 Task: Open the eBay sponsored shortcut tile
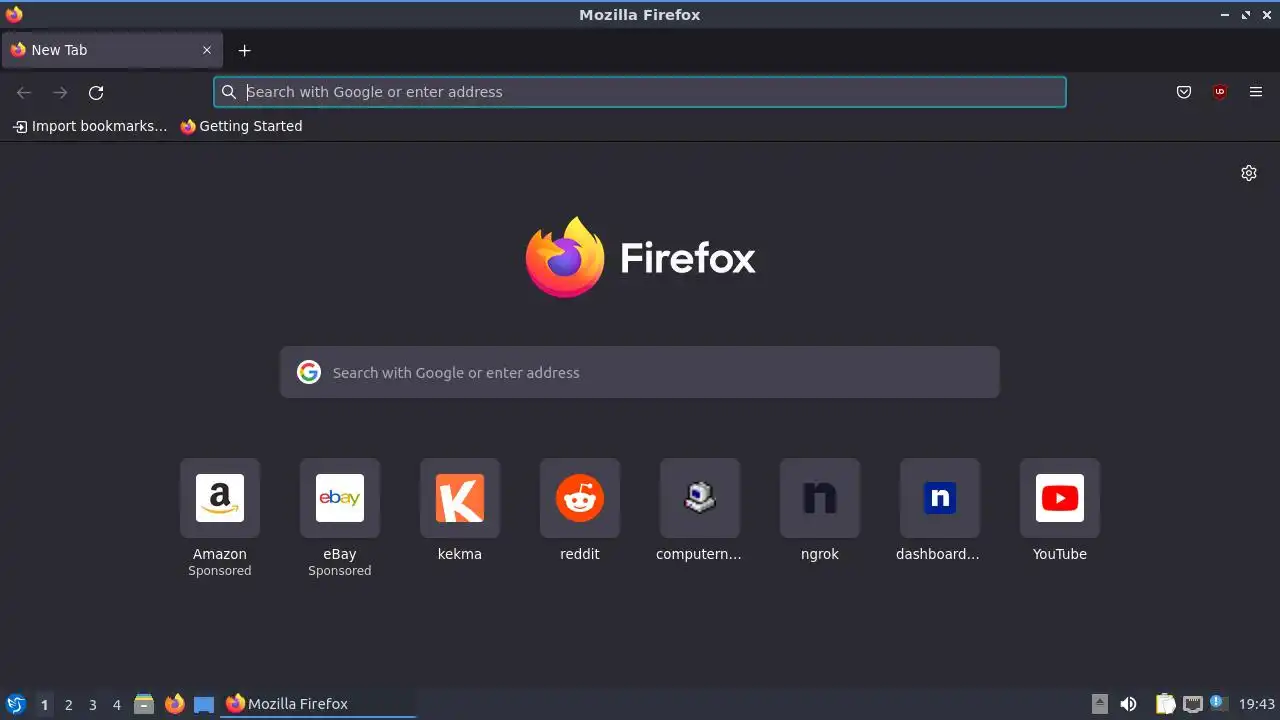(x=340, y=498)
